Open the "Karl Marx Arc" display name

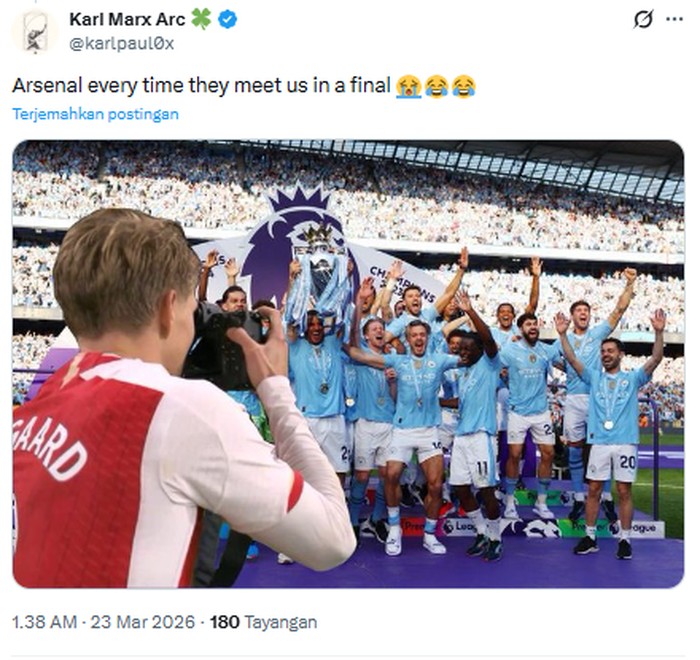click(x=127, y=19)
